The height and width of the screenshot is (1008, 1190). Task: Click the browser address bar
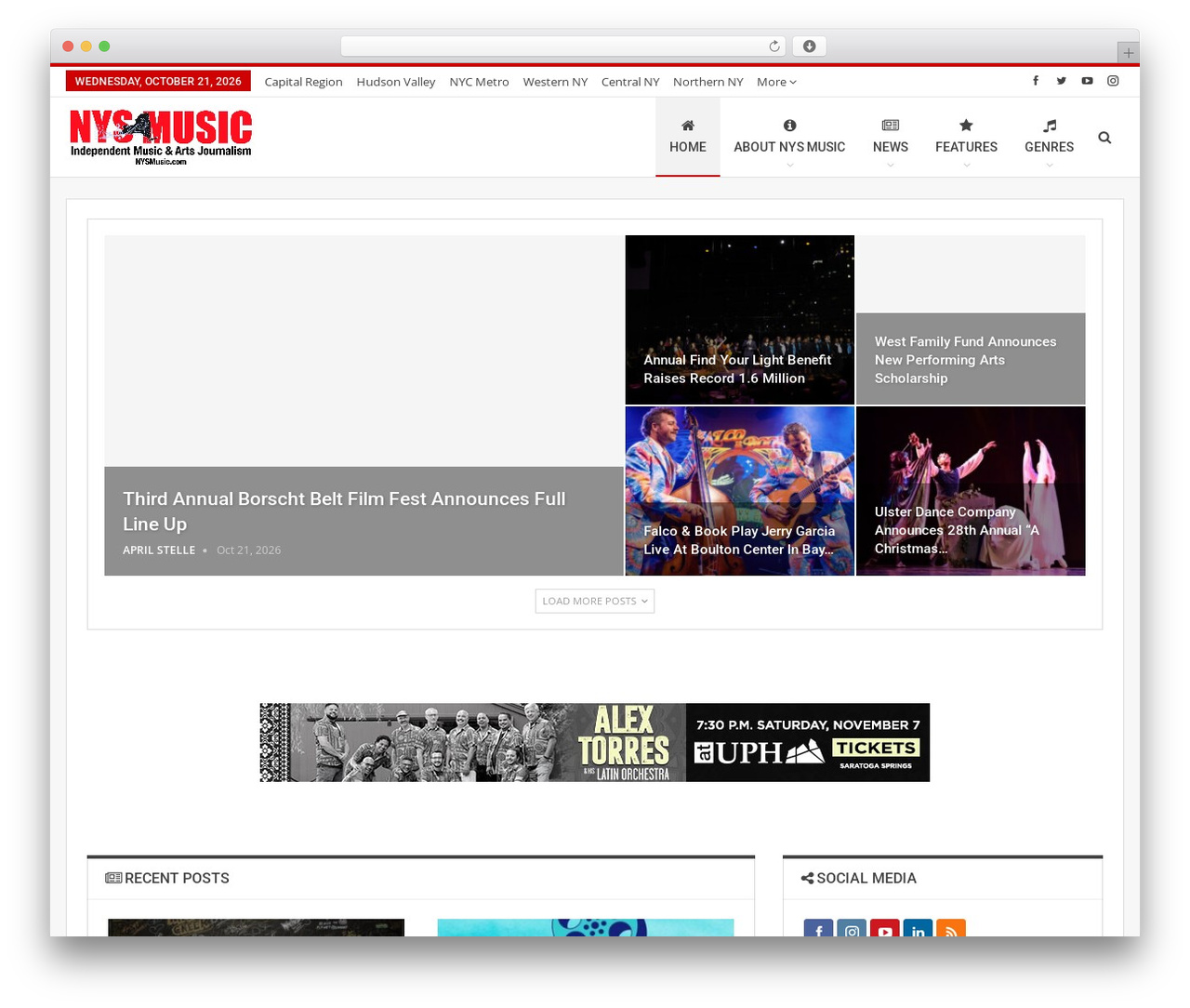(562, 46)
